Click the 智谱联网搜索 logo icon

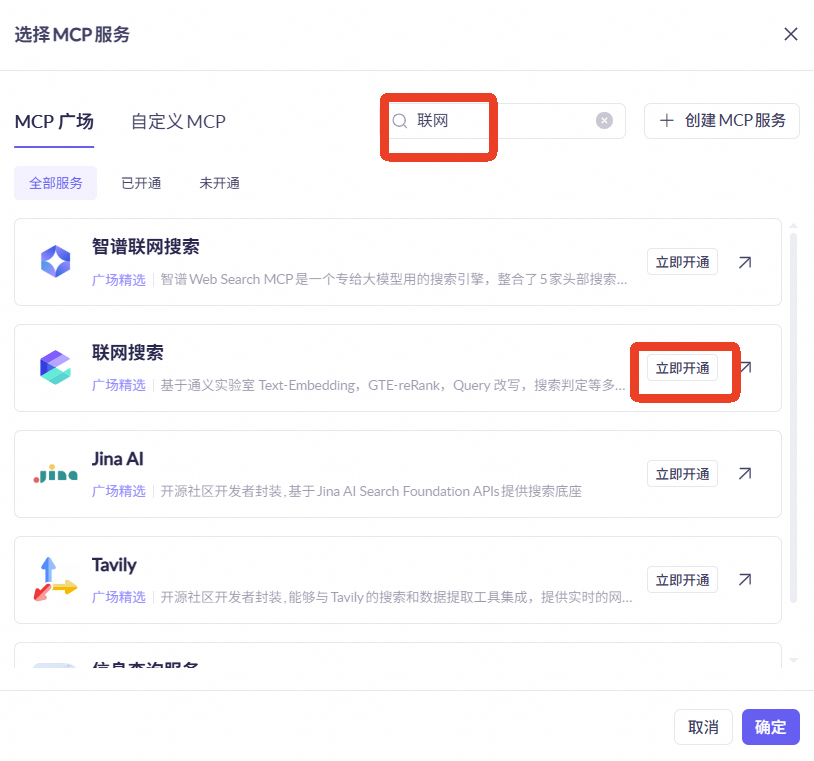coord(56,261)
